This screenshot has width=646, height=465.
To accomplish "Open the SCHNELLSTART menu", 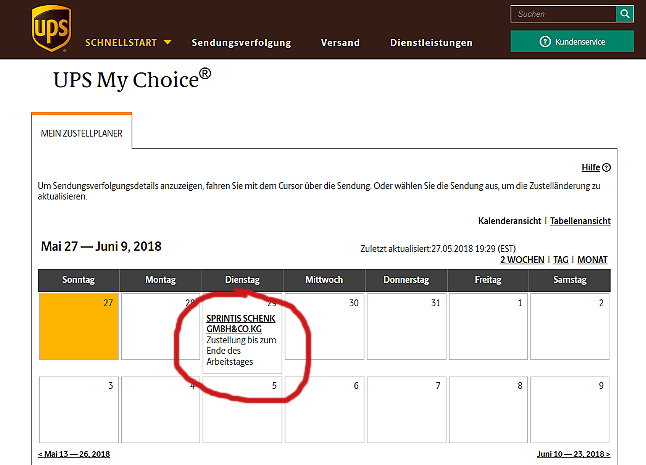I will click(x=128, y=42).
